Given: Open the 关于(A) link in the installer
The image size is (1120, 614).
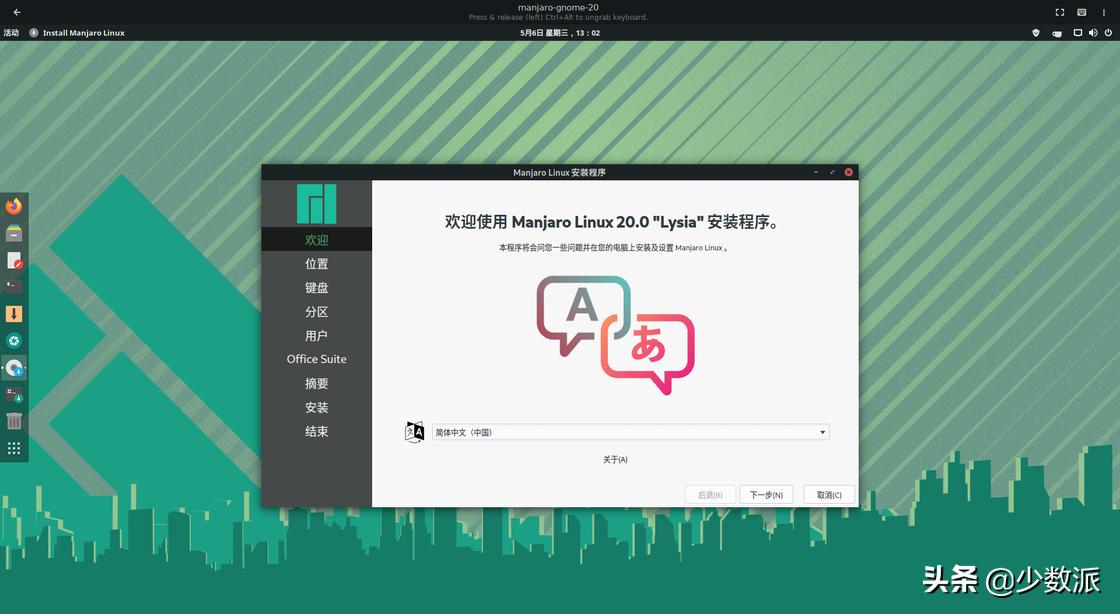Looking at the screenshot, I should coord(616,459).
